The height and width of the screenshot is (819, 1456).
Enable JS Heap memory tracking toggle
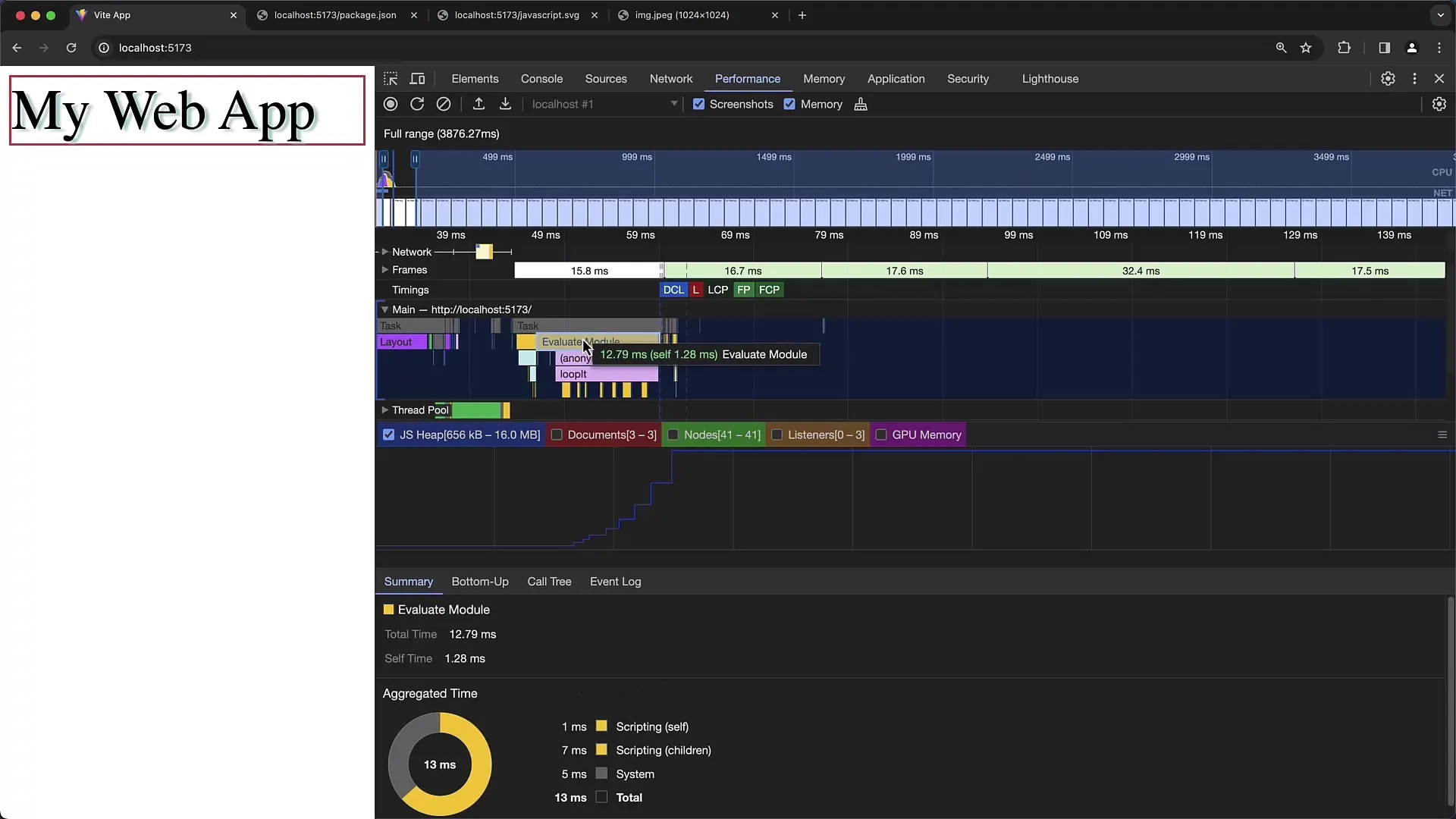tap(388, 435)
